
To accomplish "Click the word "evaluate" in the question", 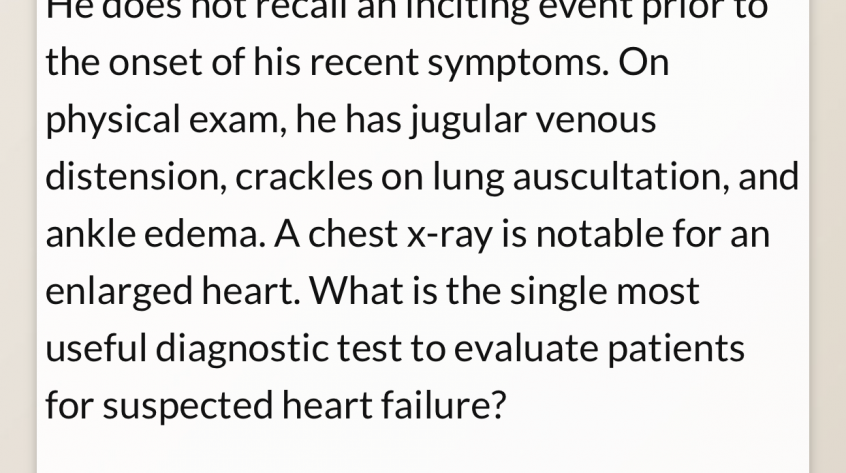I will pos(526,348).
